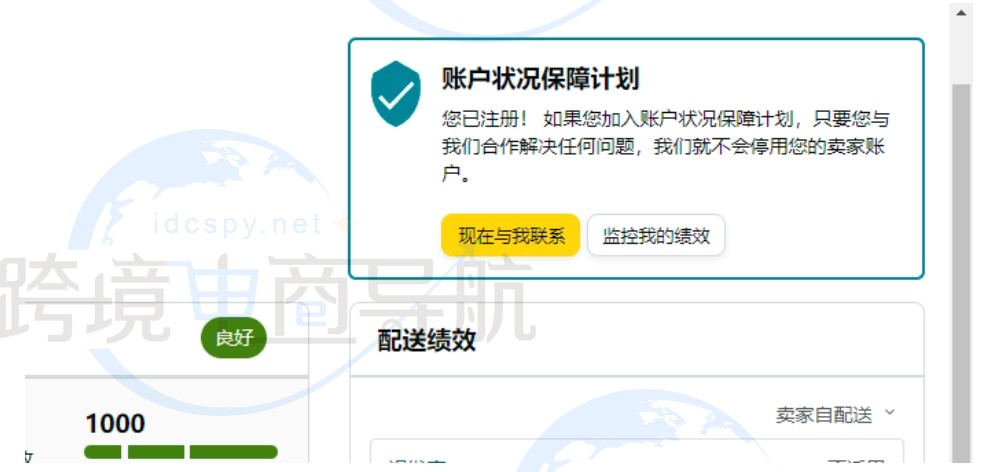This screenshot has height=472, width=990.
Task: Click the scrollbar up arrow
Action: [x=961, y=13]
